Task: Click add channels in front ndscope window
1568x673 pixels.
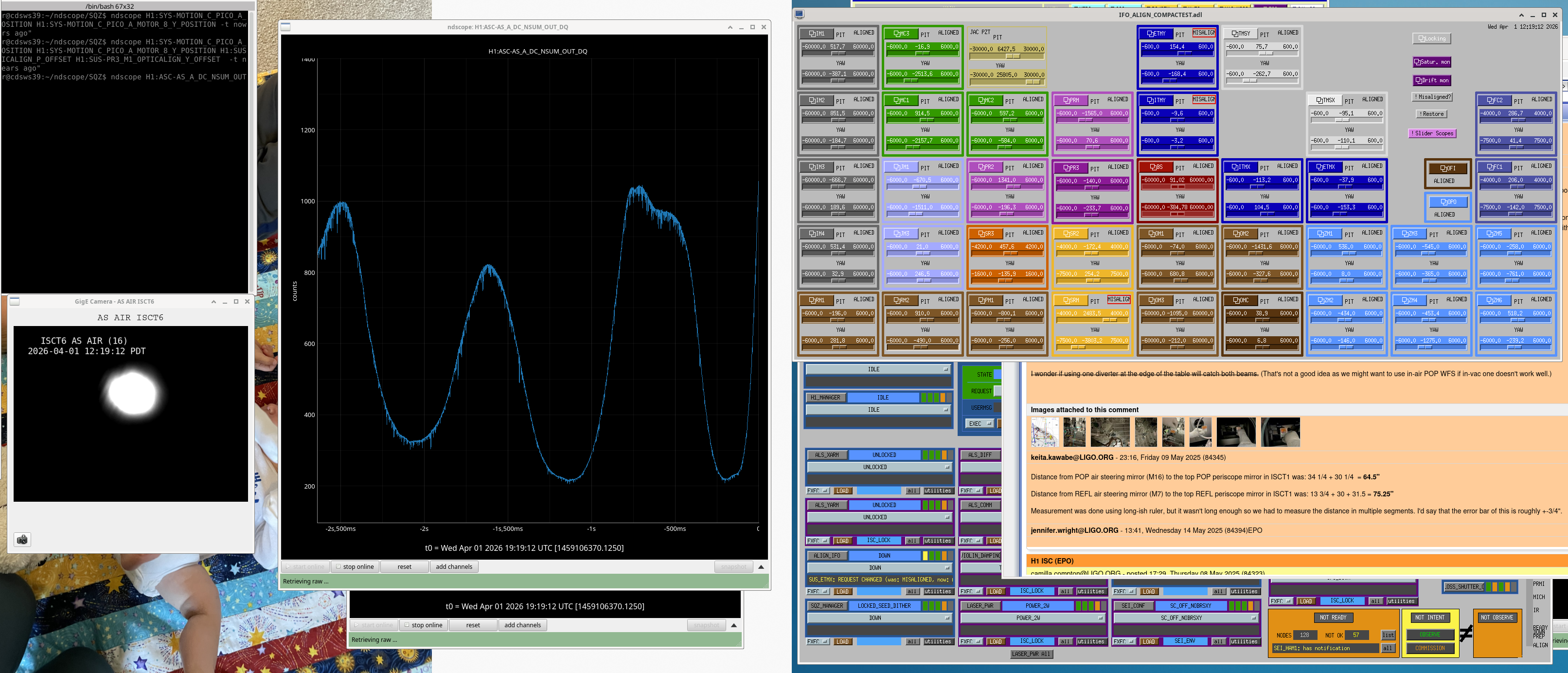Action: click(453, 566)
